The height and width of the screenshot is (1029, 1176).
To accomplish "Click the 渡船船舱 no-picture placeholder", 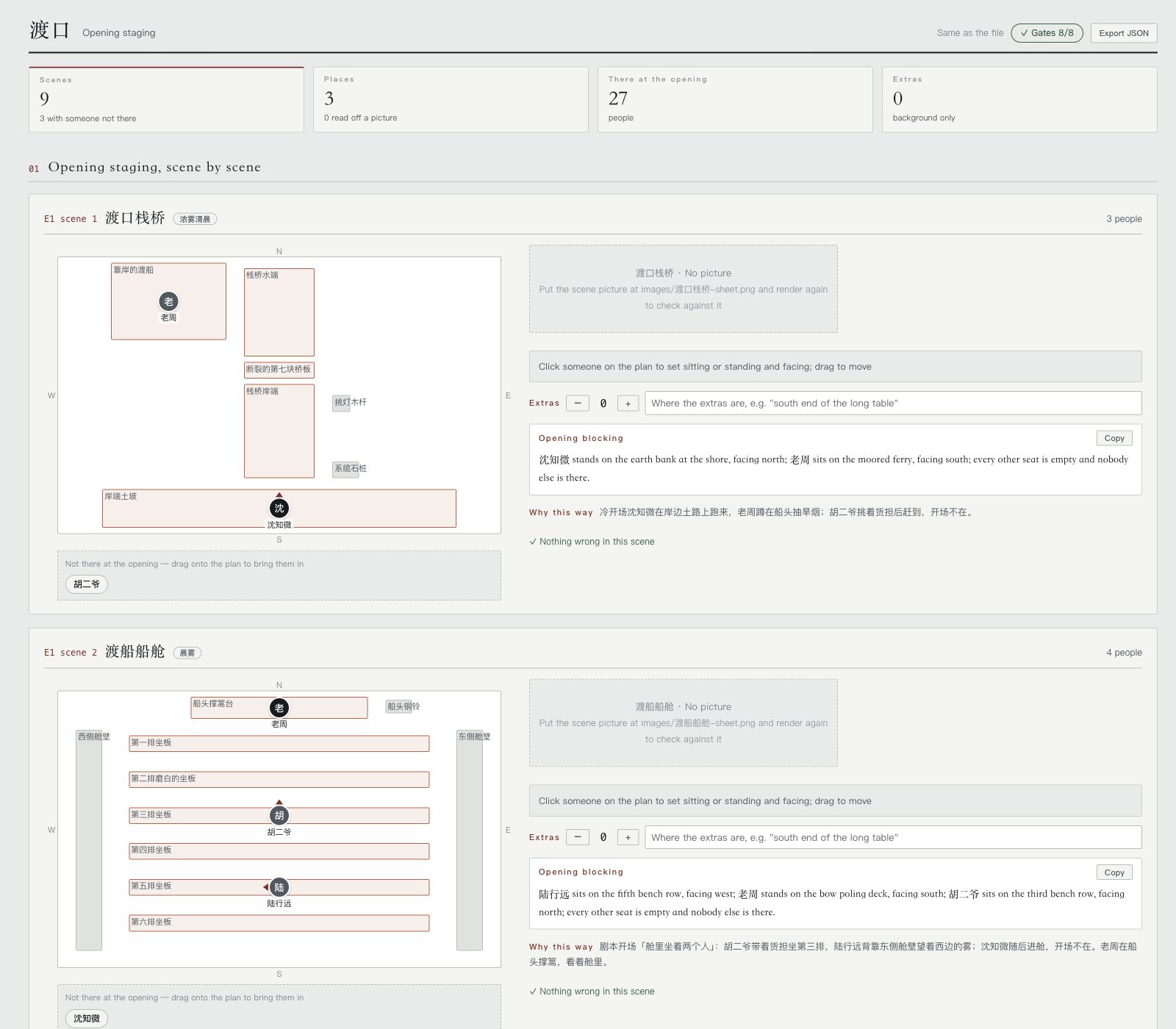I will click(x=684, y=723).
